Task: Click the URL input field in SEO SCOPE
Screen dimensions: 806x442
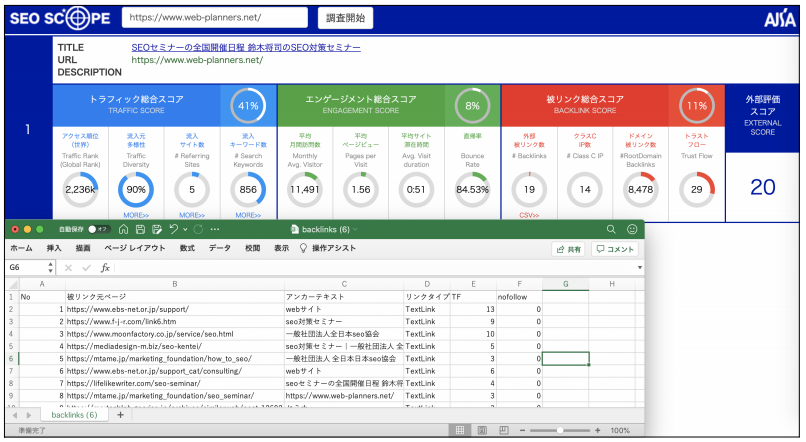Action: tap(215, 17)
